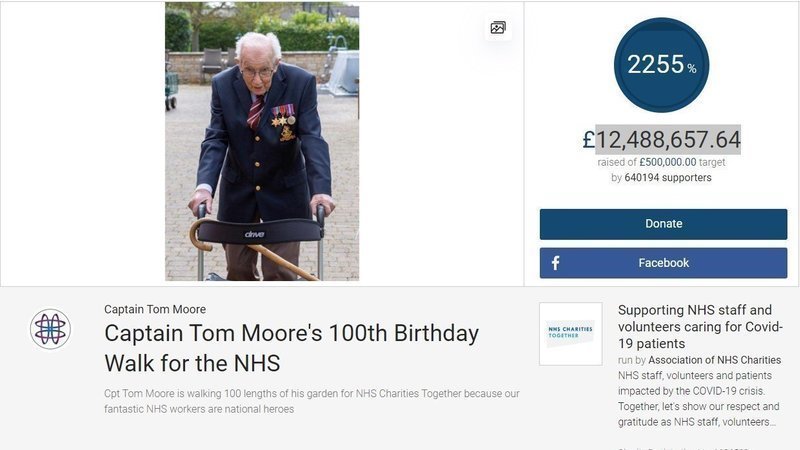Share the page via Facebook button label
Screen dimensions: 800x450
coord(664,263)
